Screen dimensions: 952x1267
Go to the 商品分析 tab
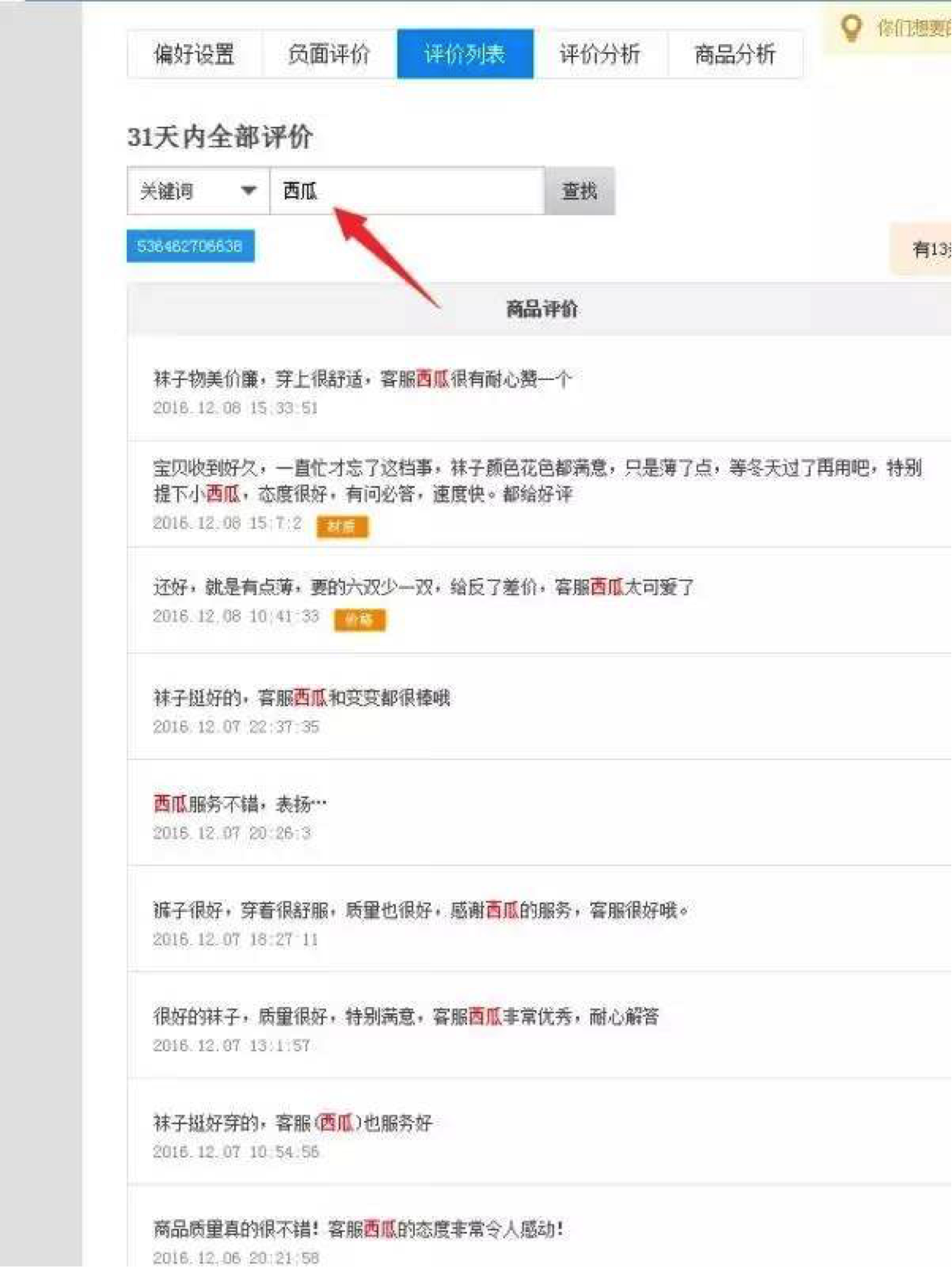pyautogui.click(x=735, y=54)
